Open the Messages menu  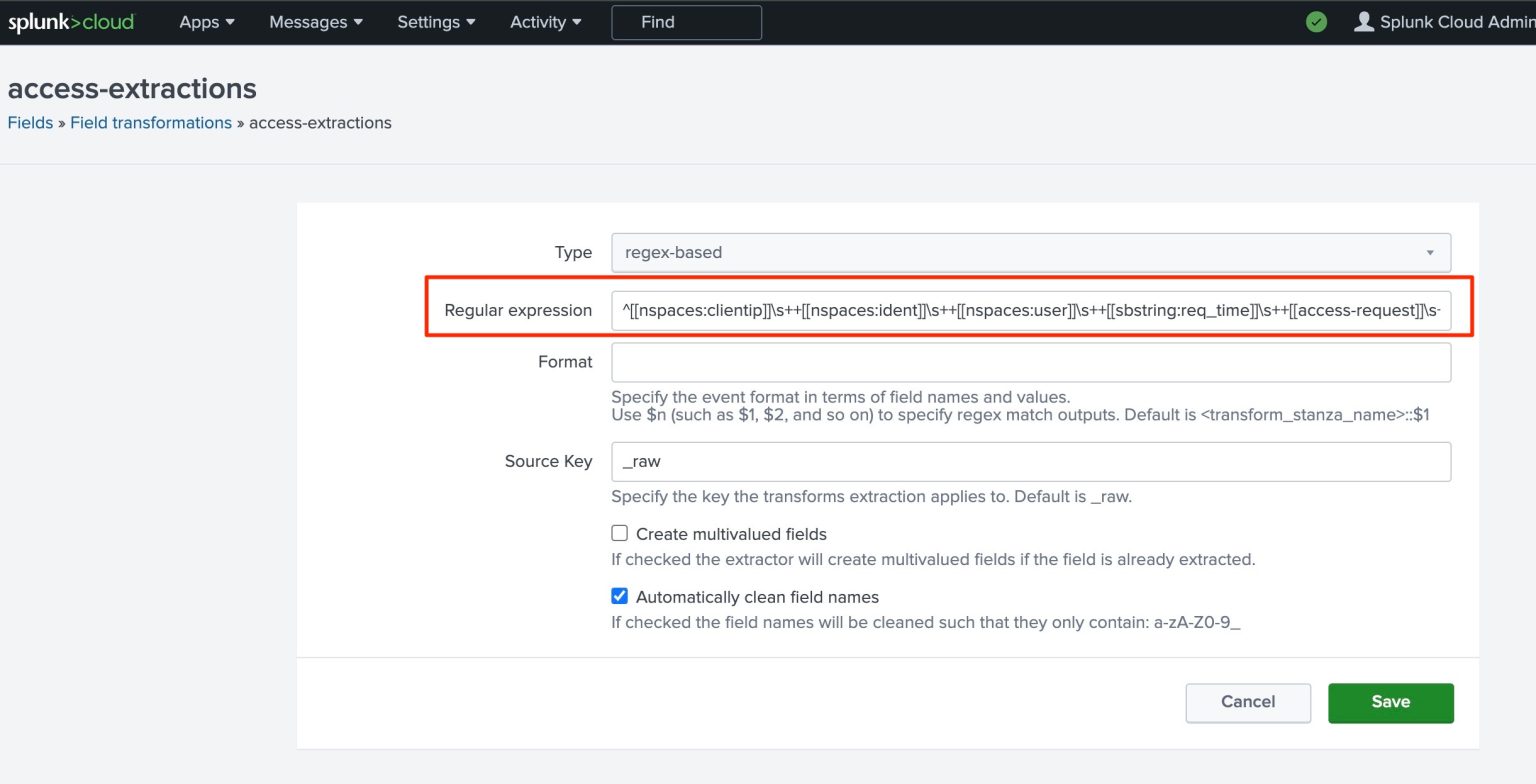click(314, 22)
